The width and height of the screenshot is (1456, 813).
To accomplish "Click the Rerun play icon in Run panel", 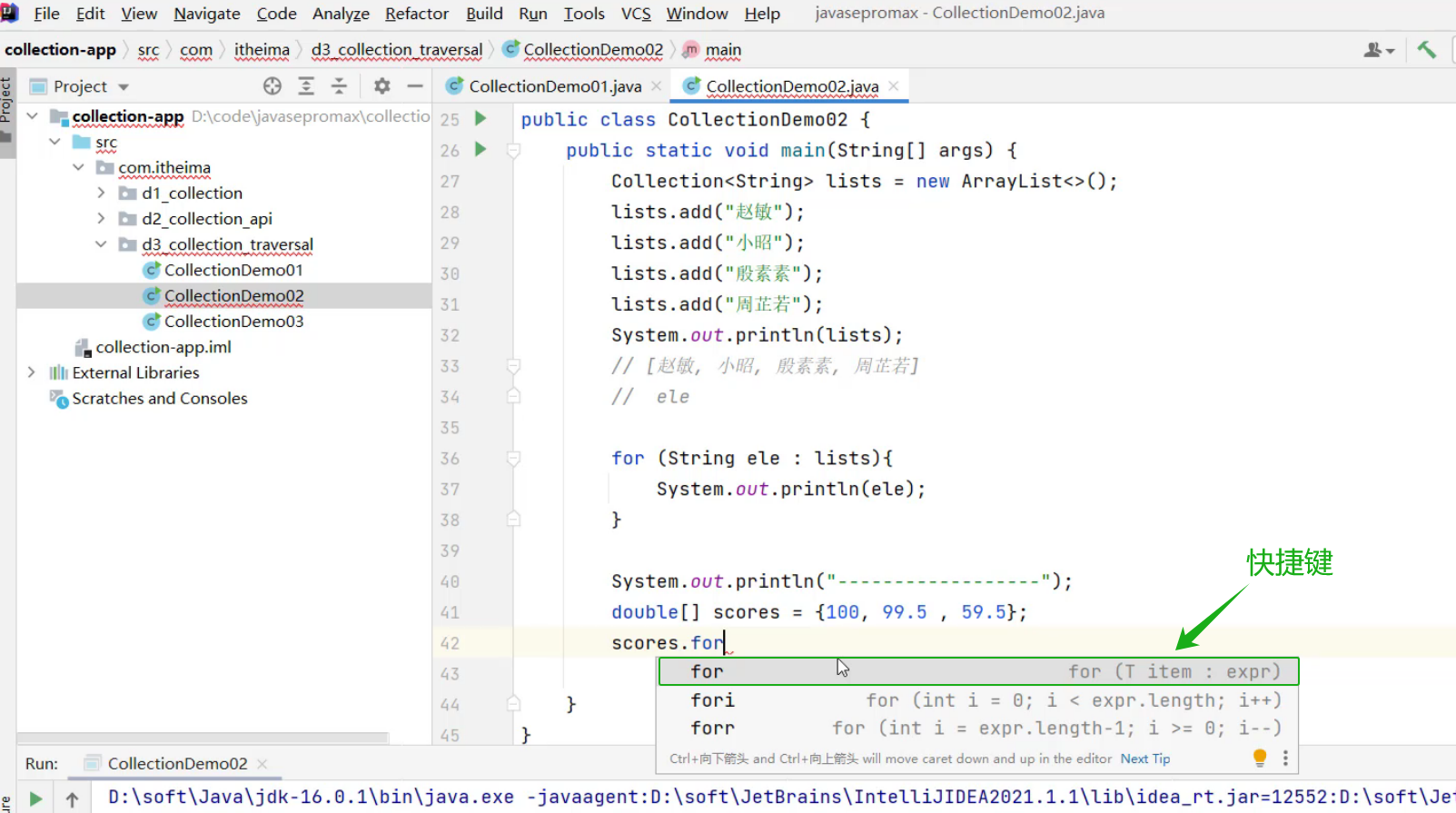I will pyautogui.click(x=35, y=799).
